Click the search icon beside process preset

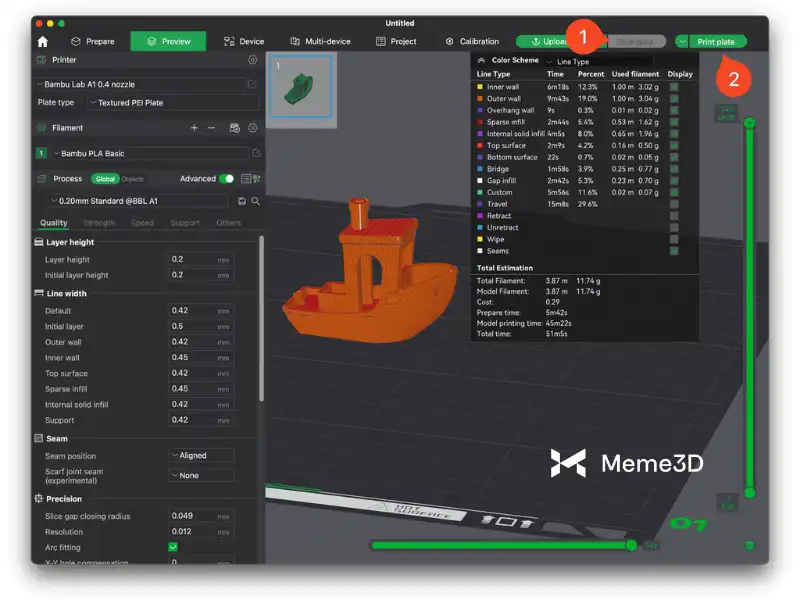[x=255, y=201]
